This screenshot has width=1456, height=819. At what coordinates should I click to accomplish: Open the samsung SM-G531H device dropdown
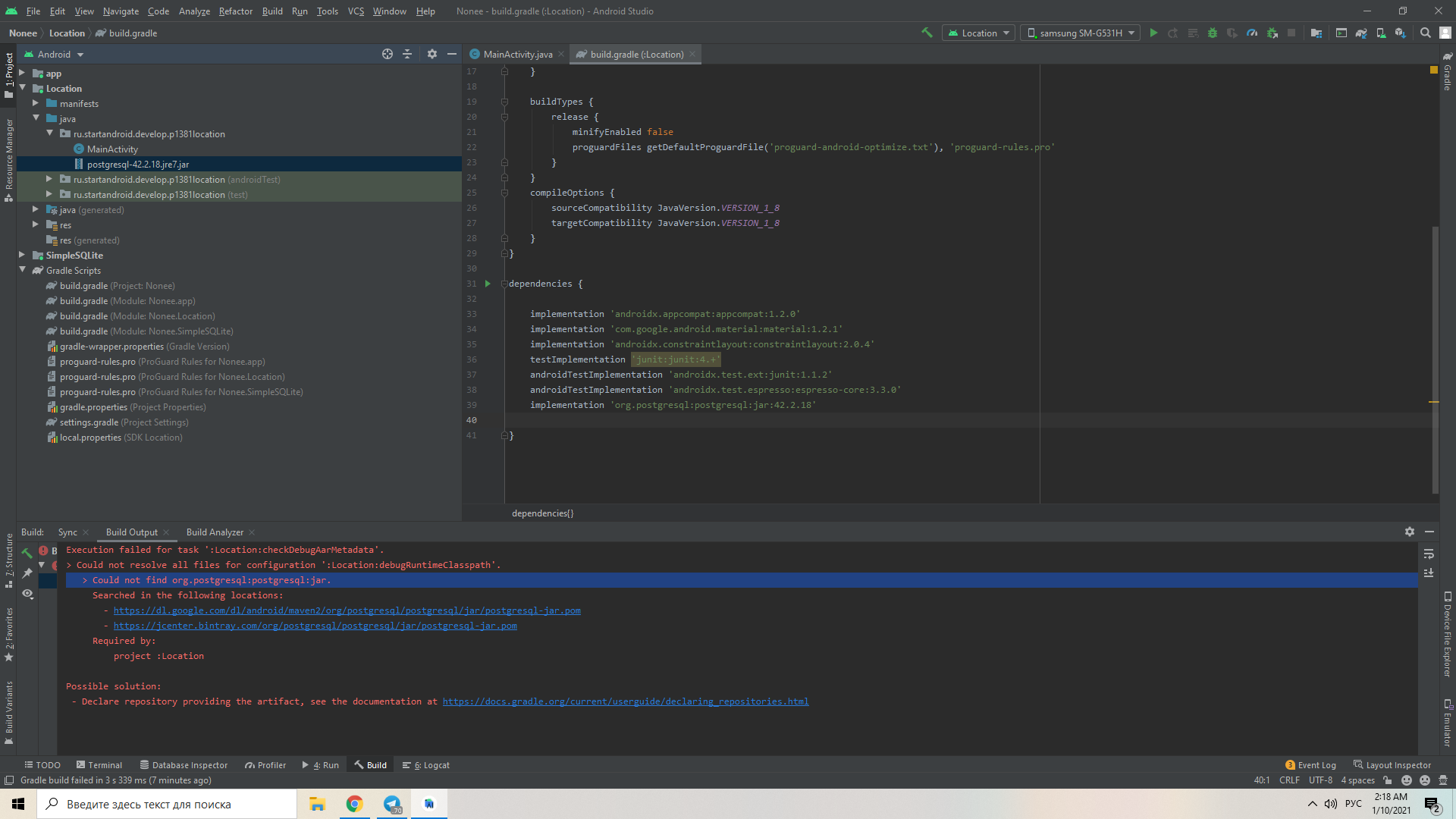tap(1080, 33)
